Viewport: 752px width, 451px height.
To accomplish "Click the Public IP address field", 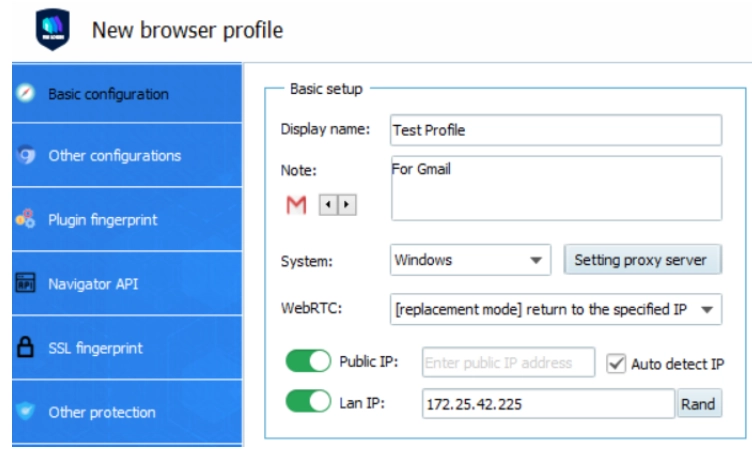I will pyautogui.click(x=508, y=362).
